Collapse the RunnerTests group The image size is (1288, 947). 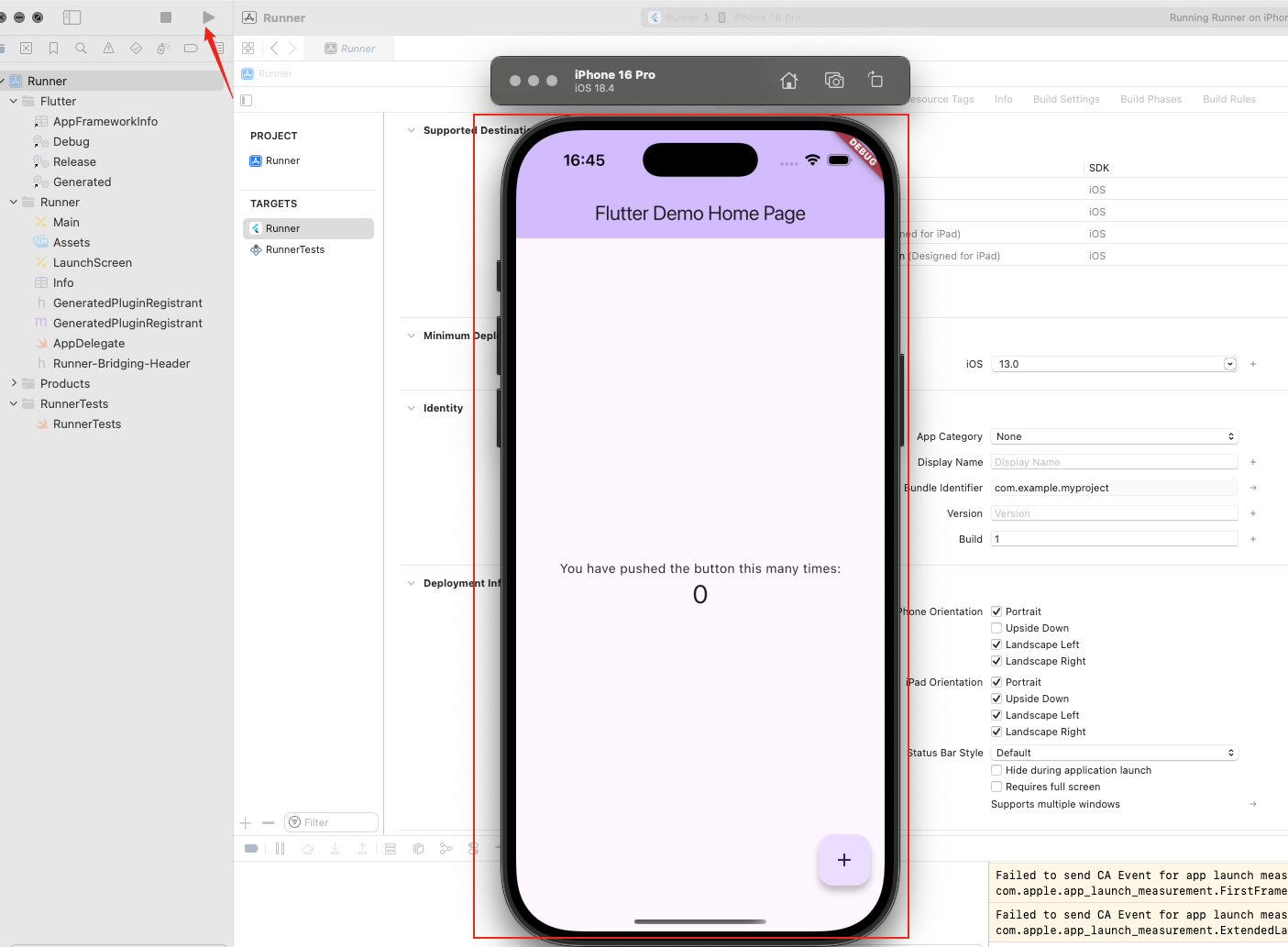pos(14,403)
